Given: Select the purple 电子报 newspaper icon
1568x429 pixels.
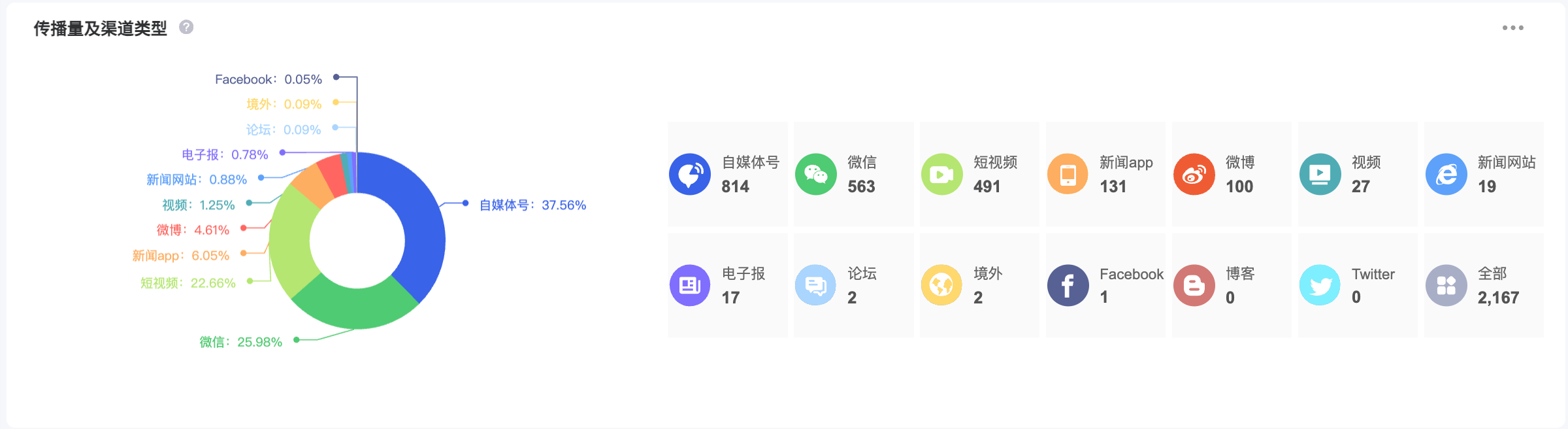Looking at the screenshot, I should click(x=690, y=285).
